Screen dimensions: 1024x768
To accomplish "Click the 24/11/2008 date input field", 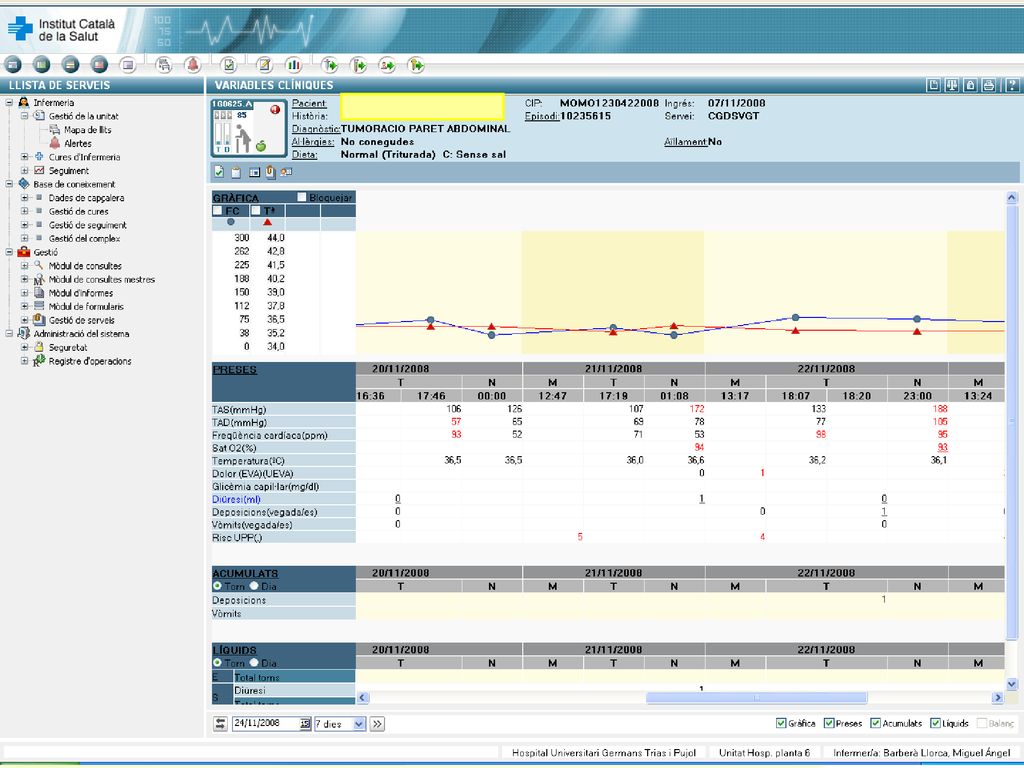I will click(265, 724).
